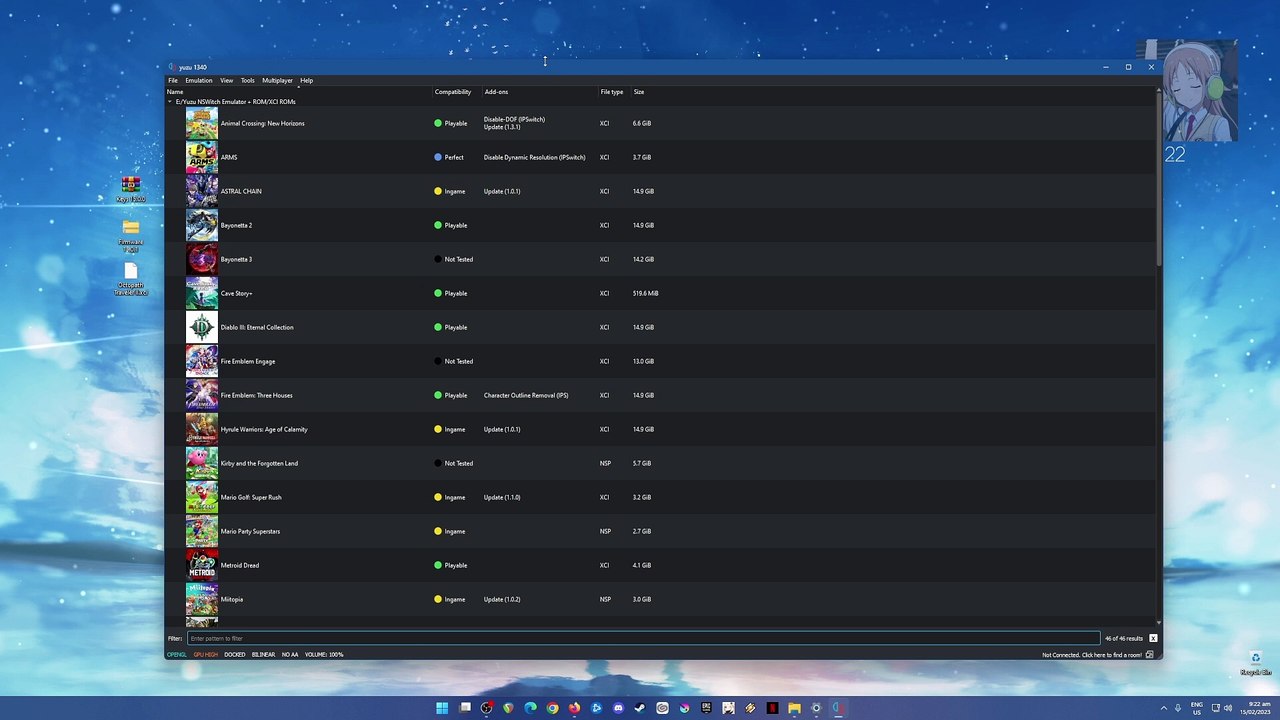Open Netflix from the taskbar

[772, 708]
